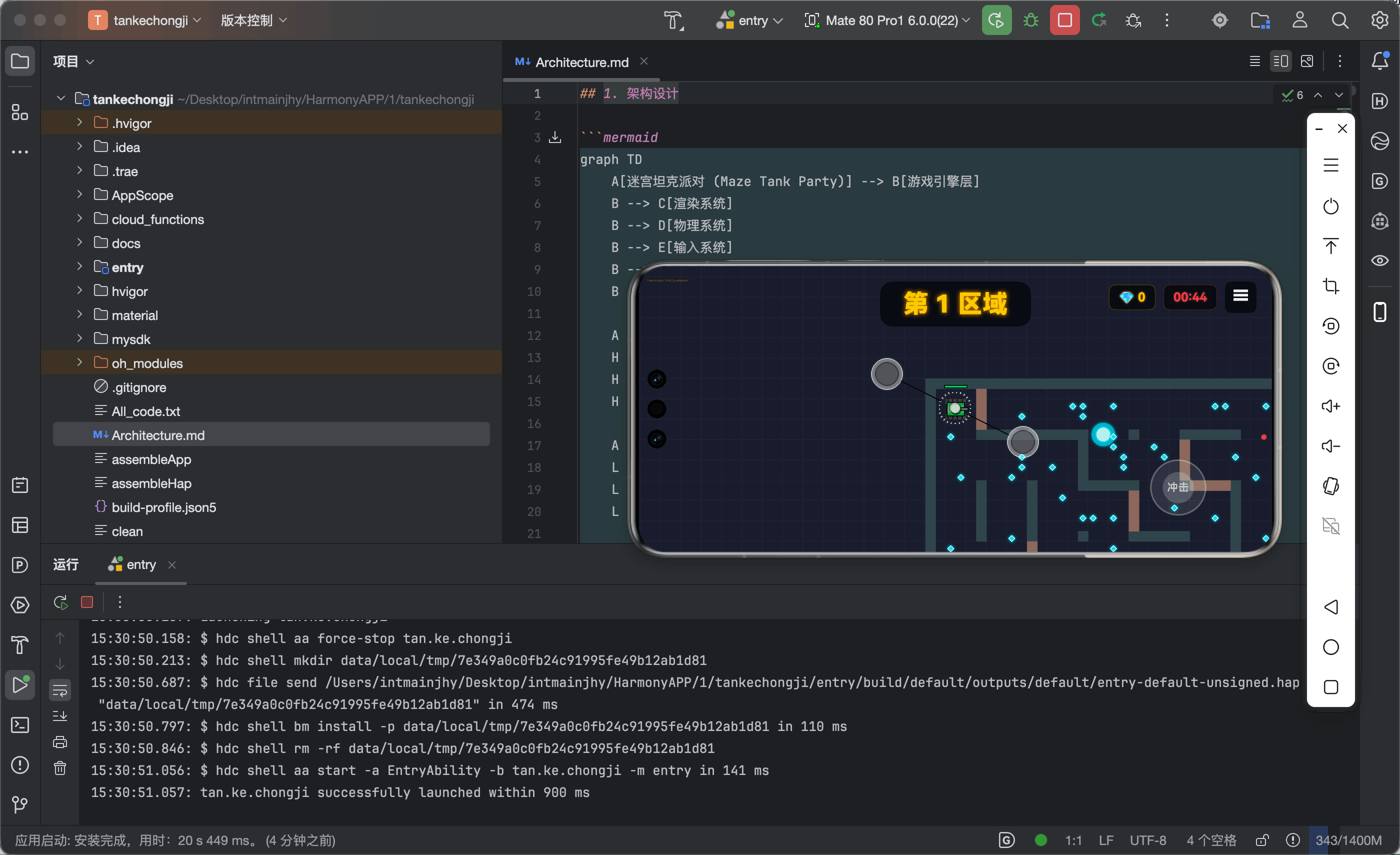
Task: Open the Mate 80 Pro1 device dropdown
Action: 887,20
